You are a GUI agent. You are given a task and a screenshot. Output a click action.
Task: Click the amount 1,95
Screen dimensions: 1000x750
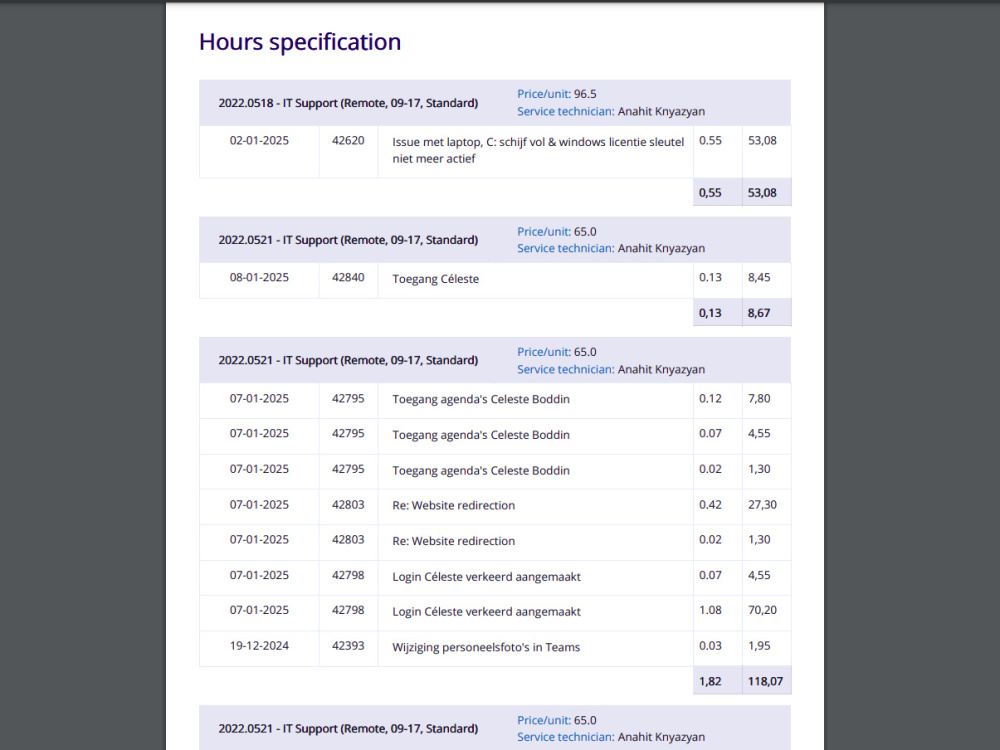pyautogui.click(x=759, y=646)
